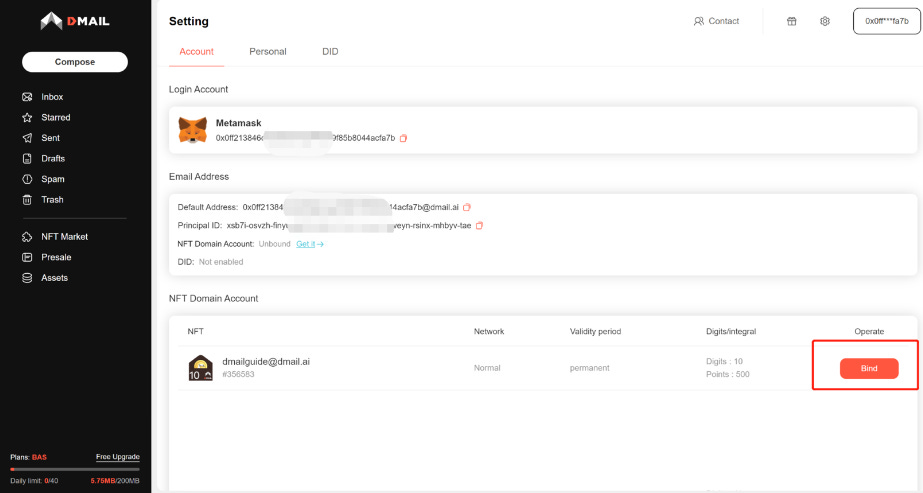
Task: Click the gift box icon
Action: pyautogui.click(x=792, y=21)
